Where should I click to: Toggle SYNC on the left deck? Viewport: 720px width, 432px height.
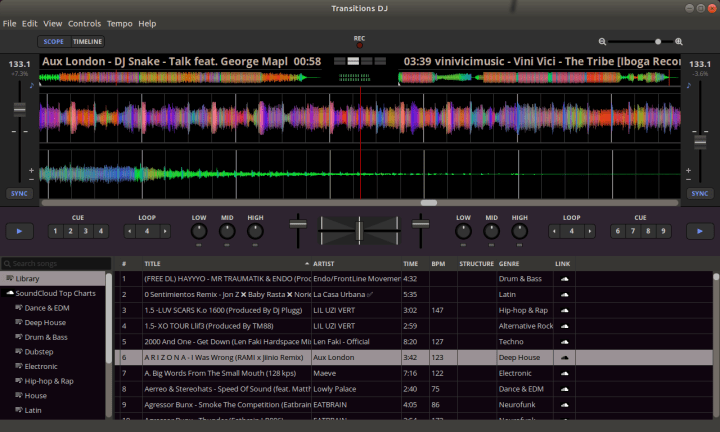[x=19, y=193]
